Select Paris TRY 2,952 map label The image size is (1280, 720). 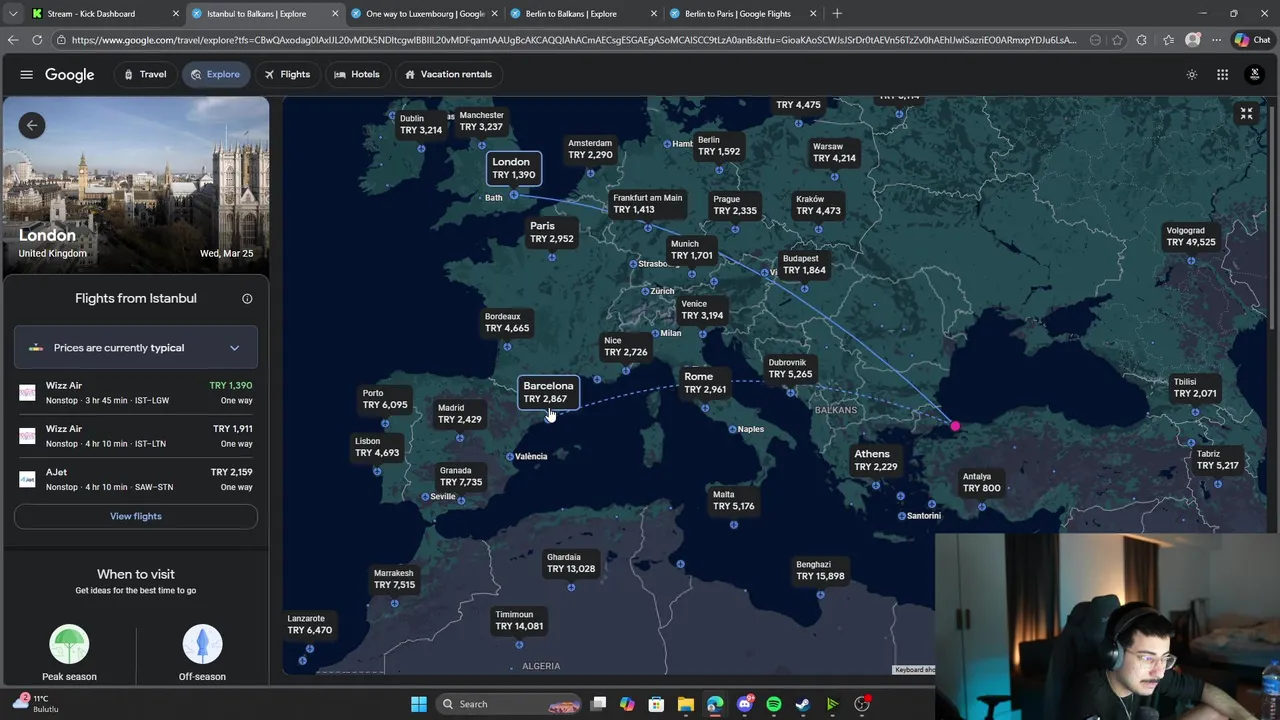551,232
